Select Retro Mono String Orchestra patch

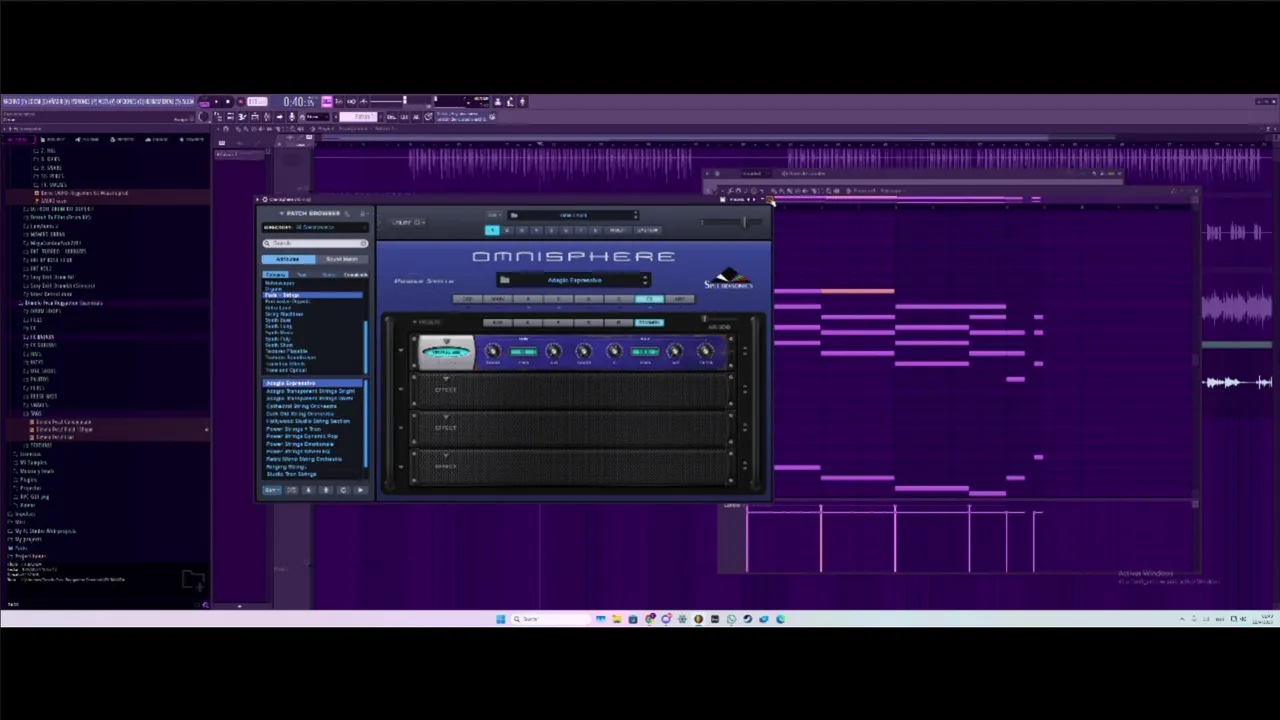[304, 459]
